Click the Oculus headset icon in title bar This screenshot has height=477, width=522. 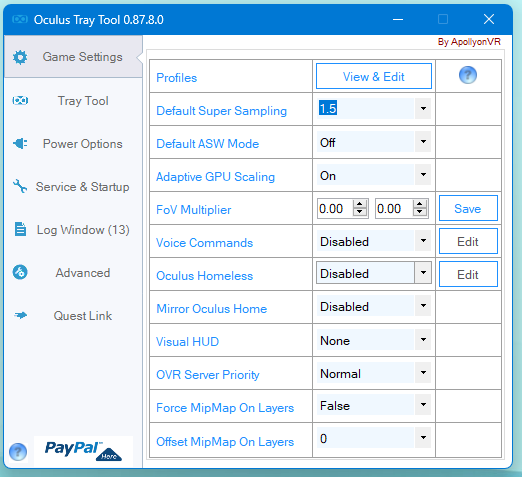[20, 19]
